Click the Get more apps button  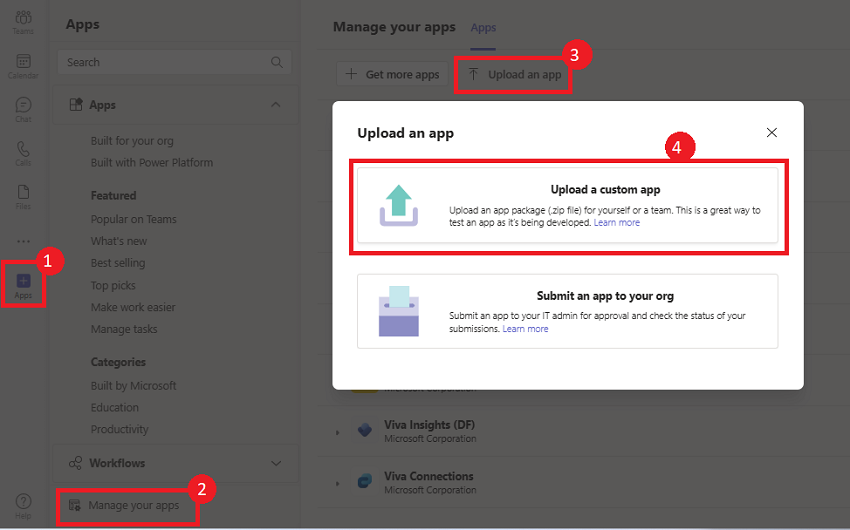pos(392,74)
